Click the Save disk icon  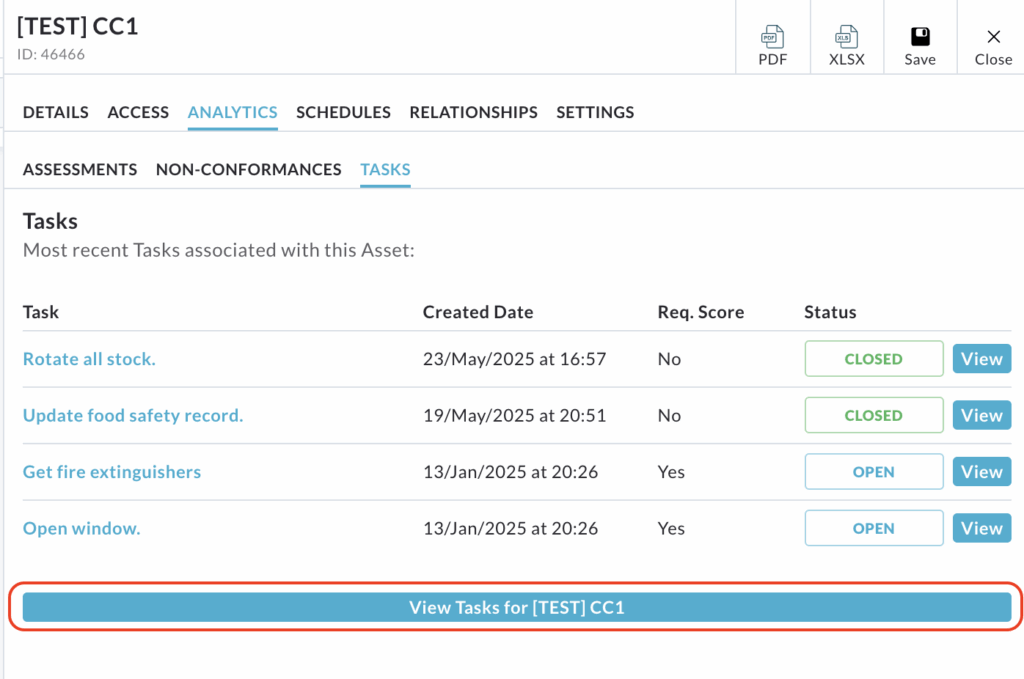(920, 38)
